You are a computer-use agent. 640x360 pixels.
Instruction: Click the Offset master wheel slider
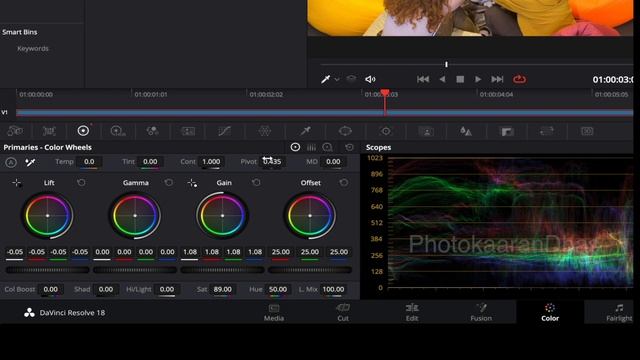point(310,270)
